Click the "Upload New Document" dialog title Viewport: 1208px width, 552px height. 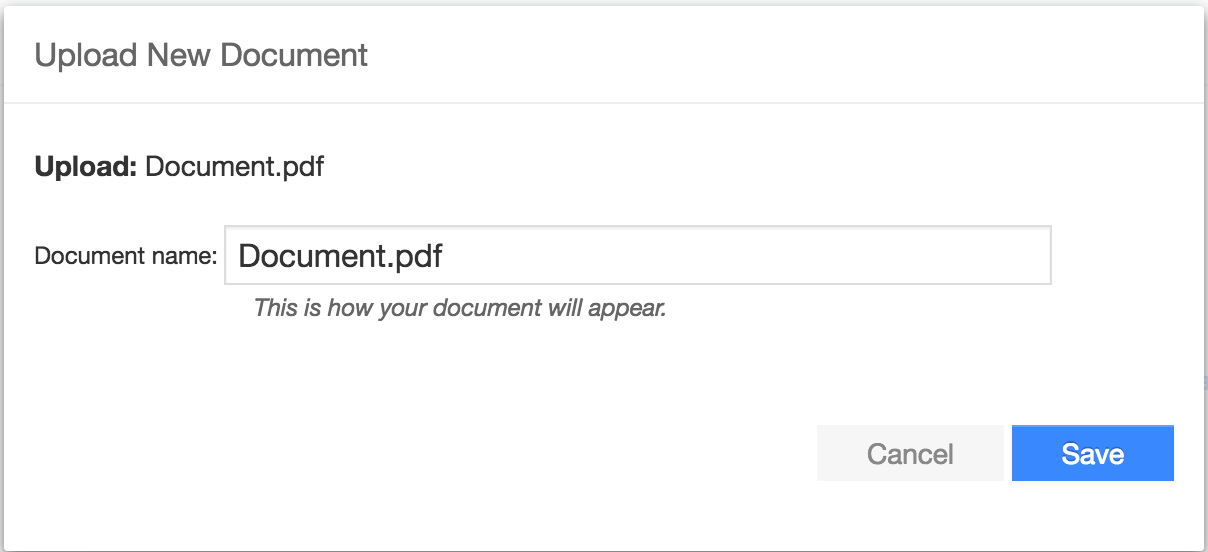coord(201,55)
